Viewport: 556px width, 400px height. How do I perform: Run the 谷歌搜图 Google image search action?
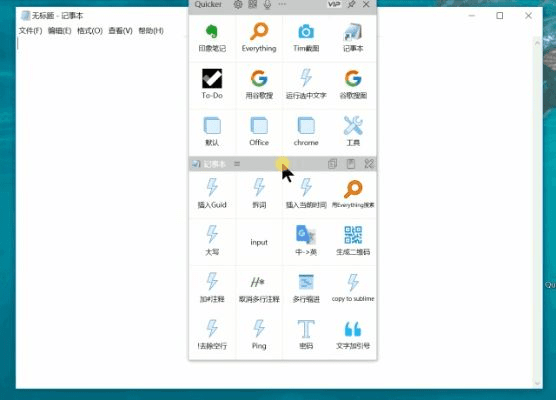(353, 85)
